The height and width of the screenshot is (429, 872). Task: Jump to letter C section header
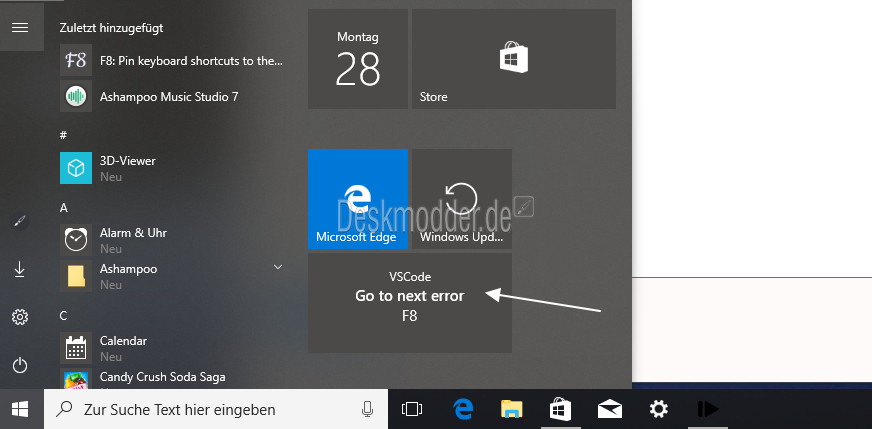pyautogui.click(x=63, y=315)
